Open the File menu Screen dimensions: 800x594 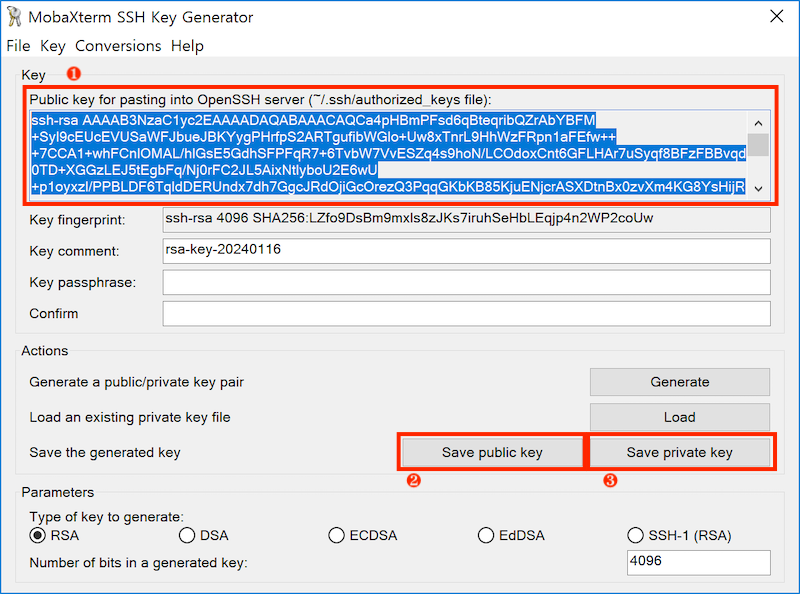18,46
